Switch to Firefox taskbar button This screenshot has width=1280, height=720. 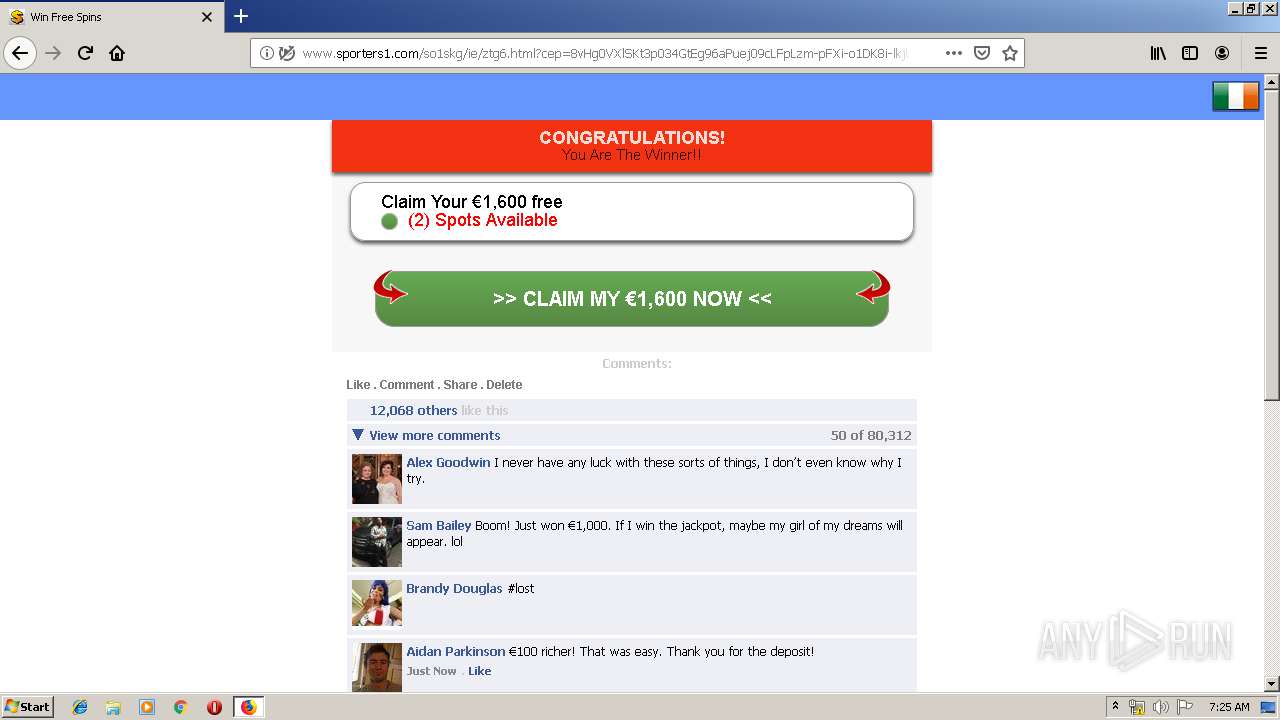point(248,707)
